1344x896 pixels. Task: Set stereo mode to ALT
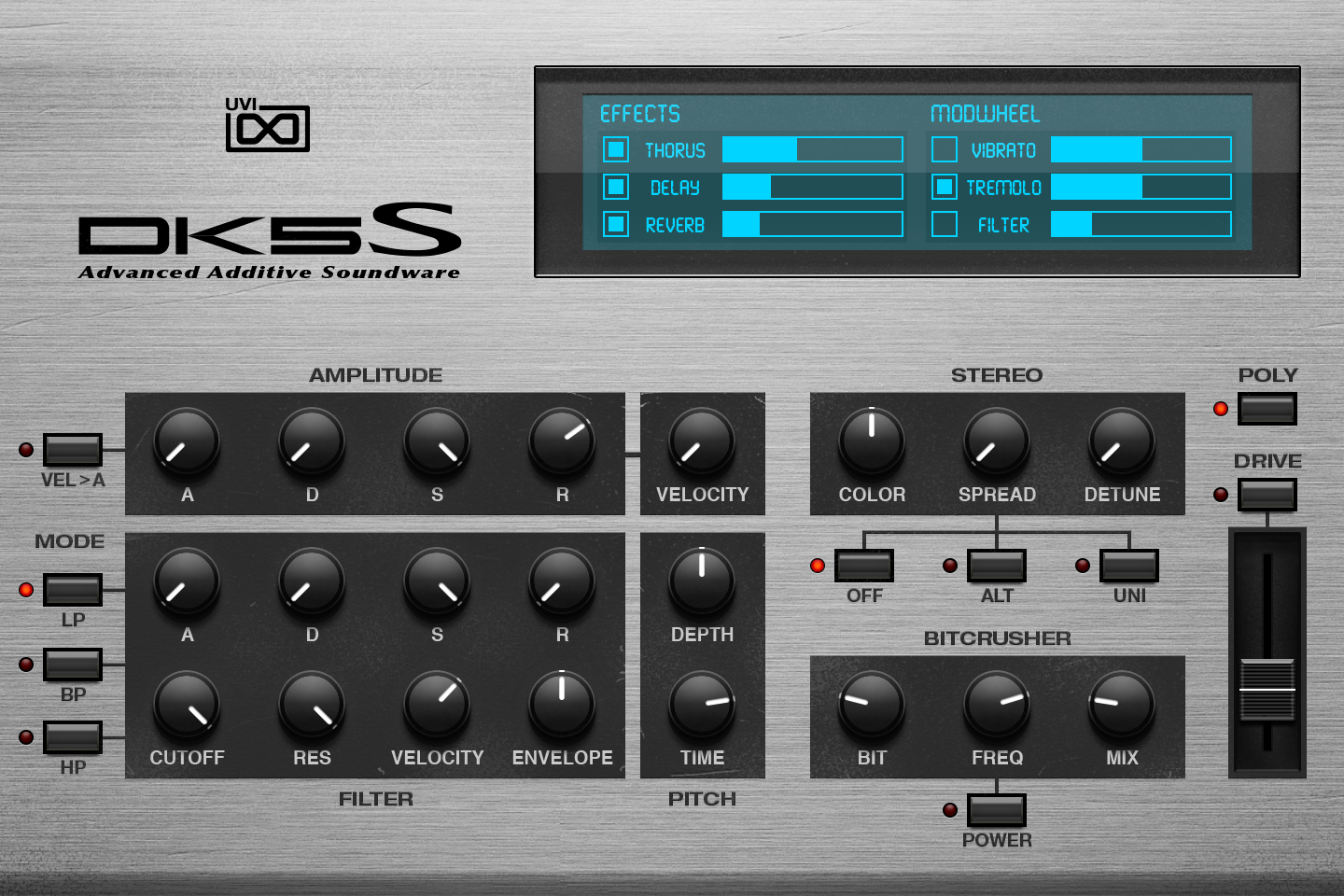[996, 566]
